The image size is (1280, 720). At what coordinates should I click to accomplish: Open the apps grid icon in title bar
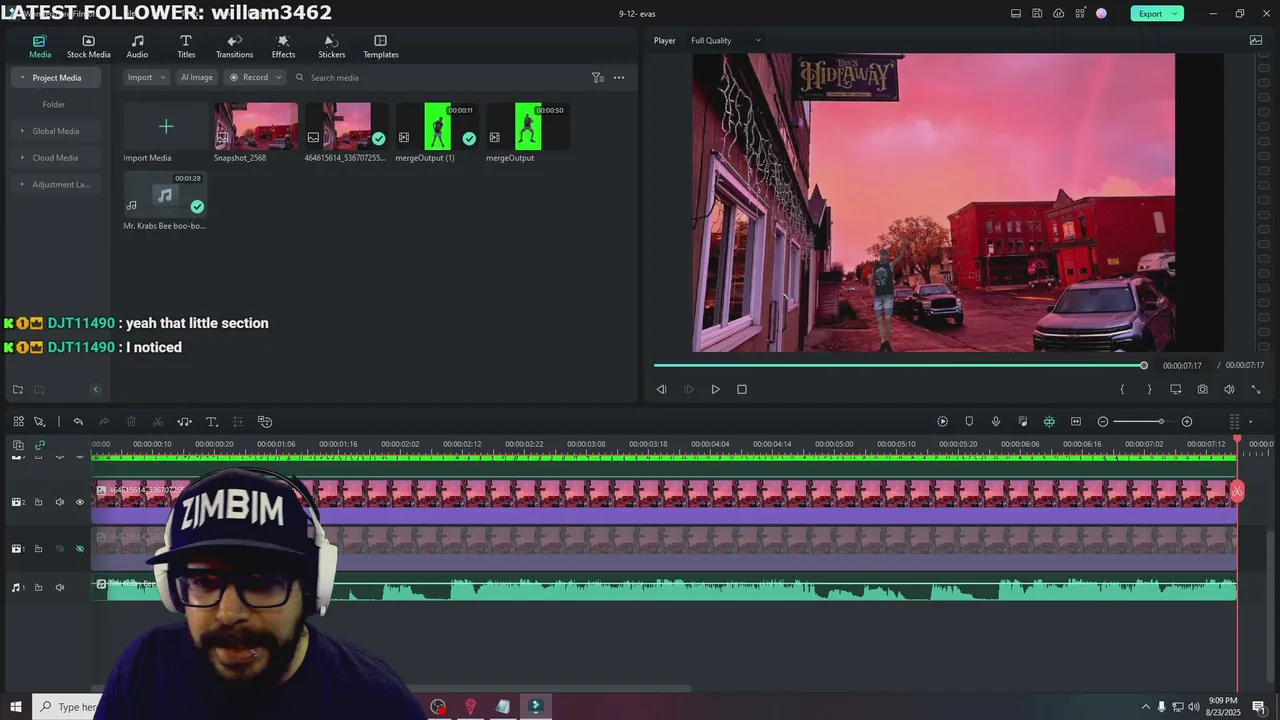(1081, 13)
